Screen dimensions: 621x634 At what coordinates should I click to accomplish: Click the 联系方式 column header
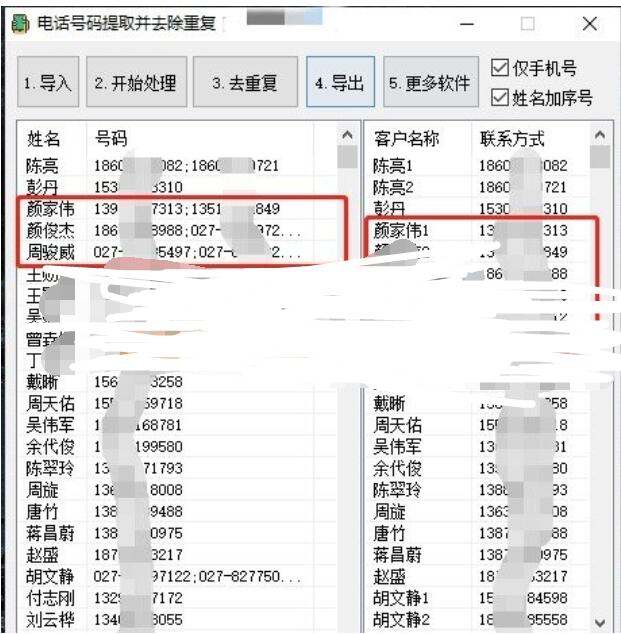[512, 138]
